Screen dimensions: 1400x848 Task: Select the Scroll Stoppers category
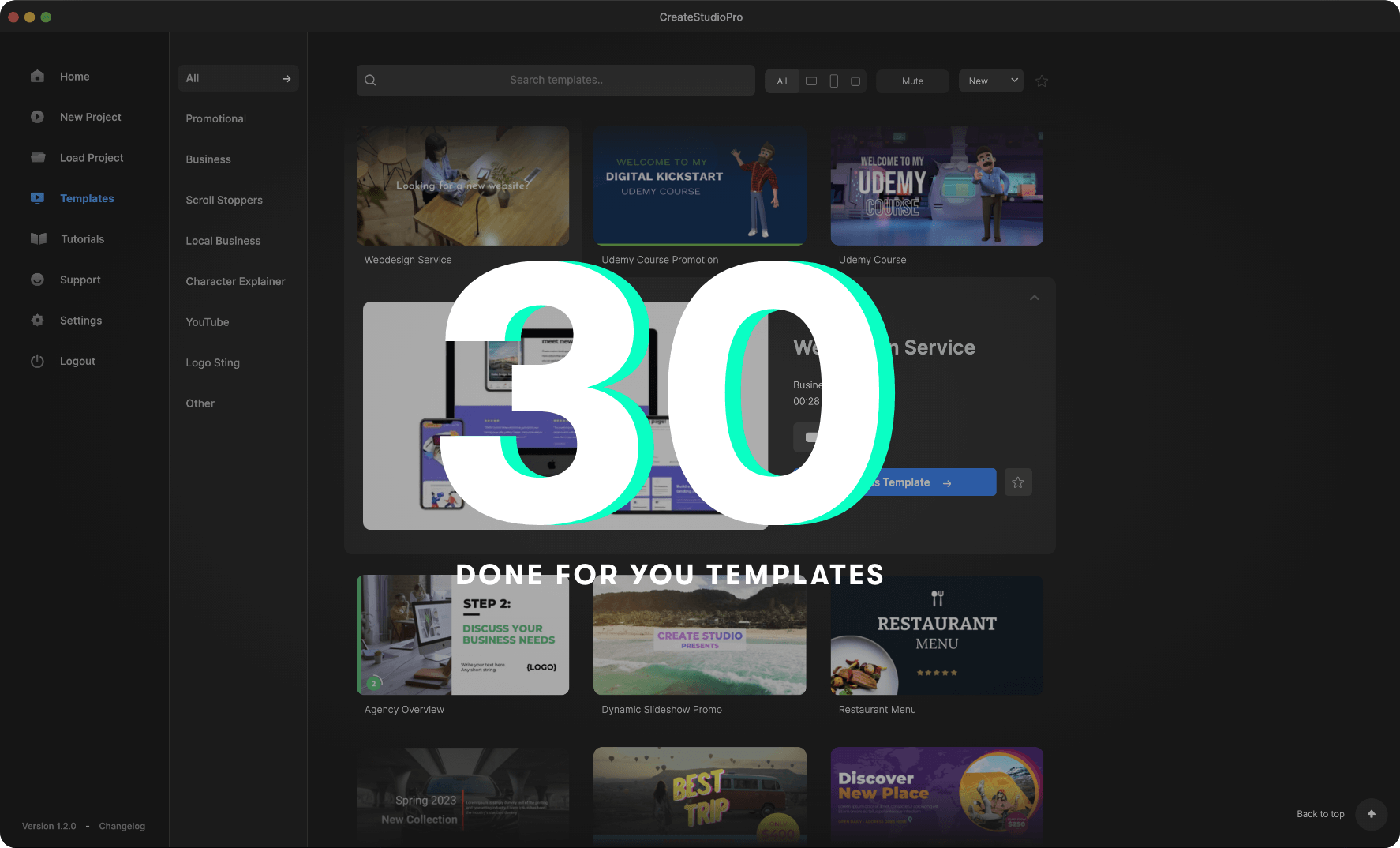click(x=224, y=200)
